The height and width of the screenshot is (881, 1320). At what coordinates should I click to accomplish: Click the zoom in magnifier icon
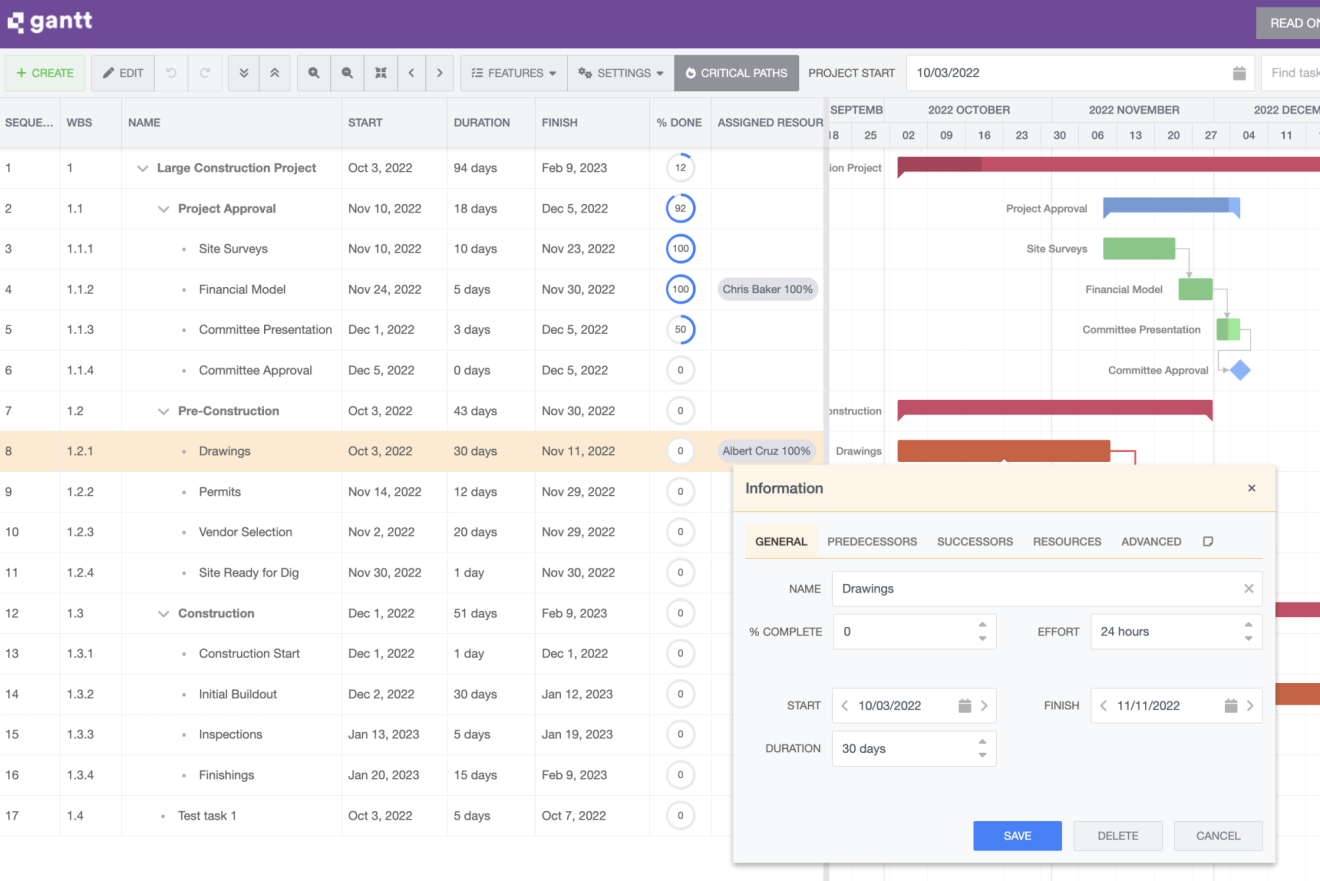314,73
